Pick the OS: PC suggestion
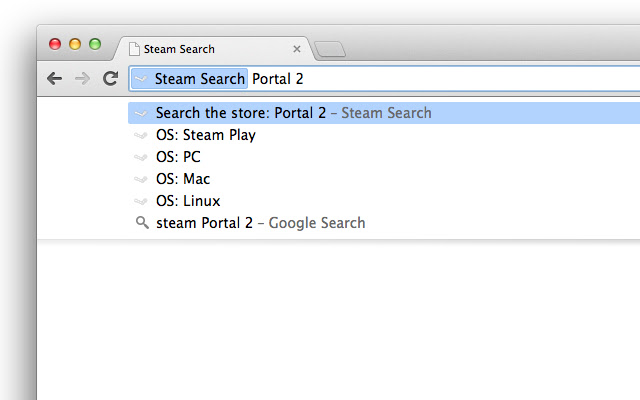This screenshot has width=640, height=400. point(178,157)
